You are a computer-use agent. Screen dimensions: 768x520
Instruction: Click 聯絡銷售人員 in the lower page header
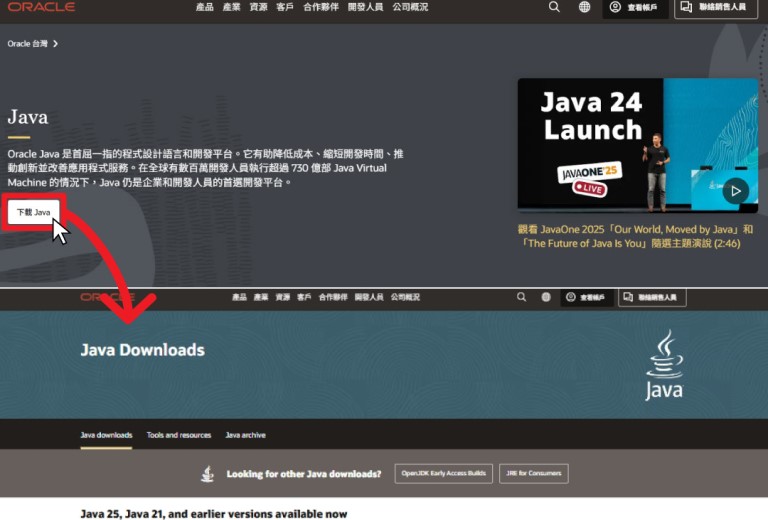point(652,297)
